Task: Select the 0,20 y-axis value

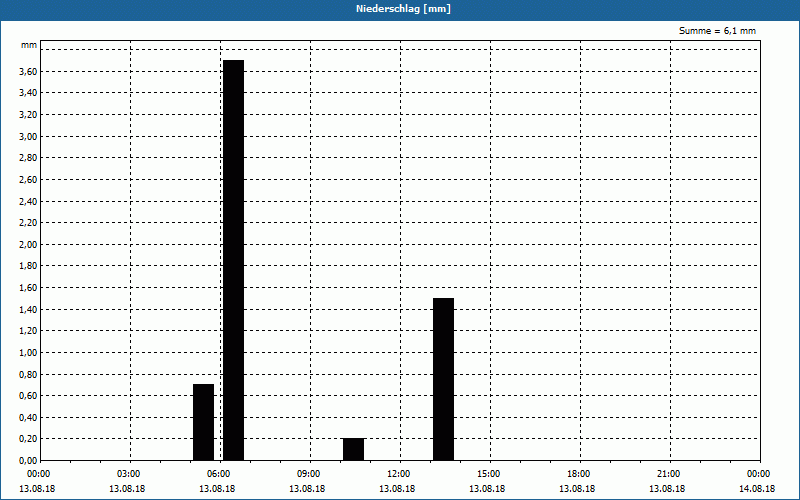Action: [x=28, y=439]
